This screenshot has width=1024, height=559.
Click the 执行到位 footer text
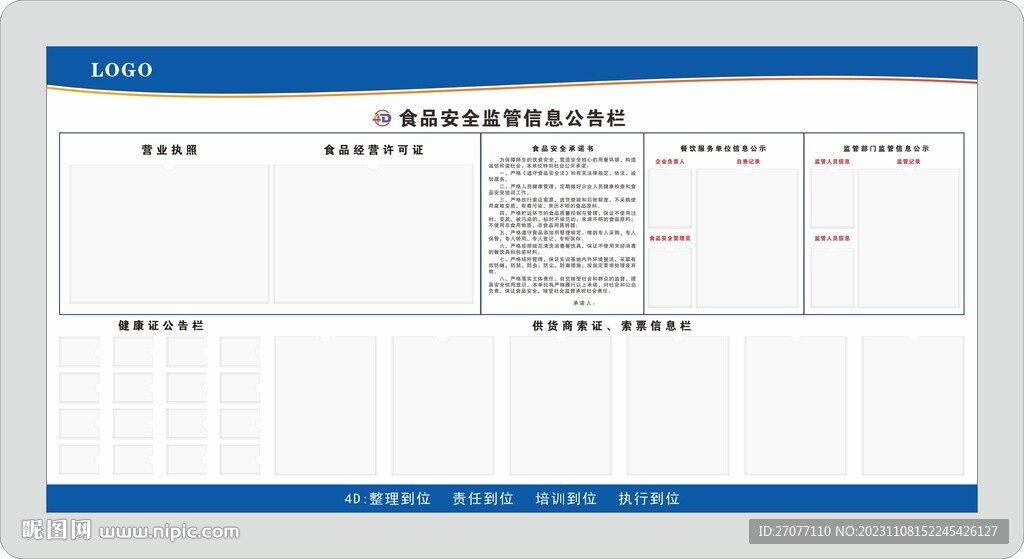648,498
